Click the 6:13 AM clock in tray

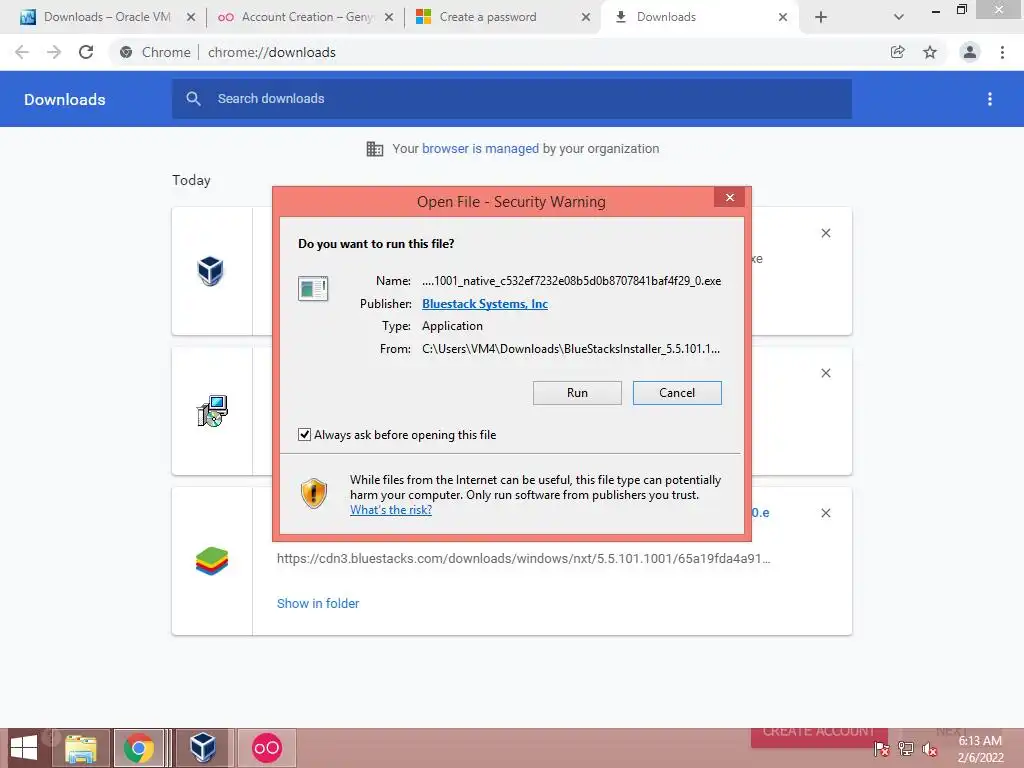click(x=980, y=741)
